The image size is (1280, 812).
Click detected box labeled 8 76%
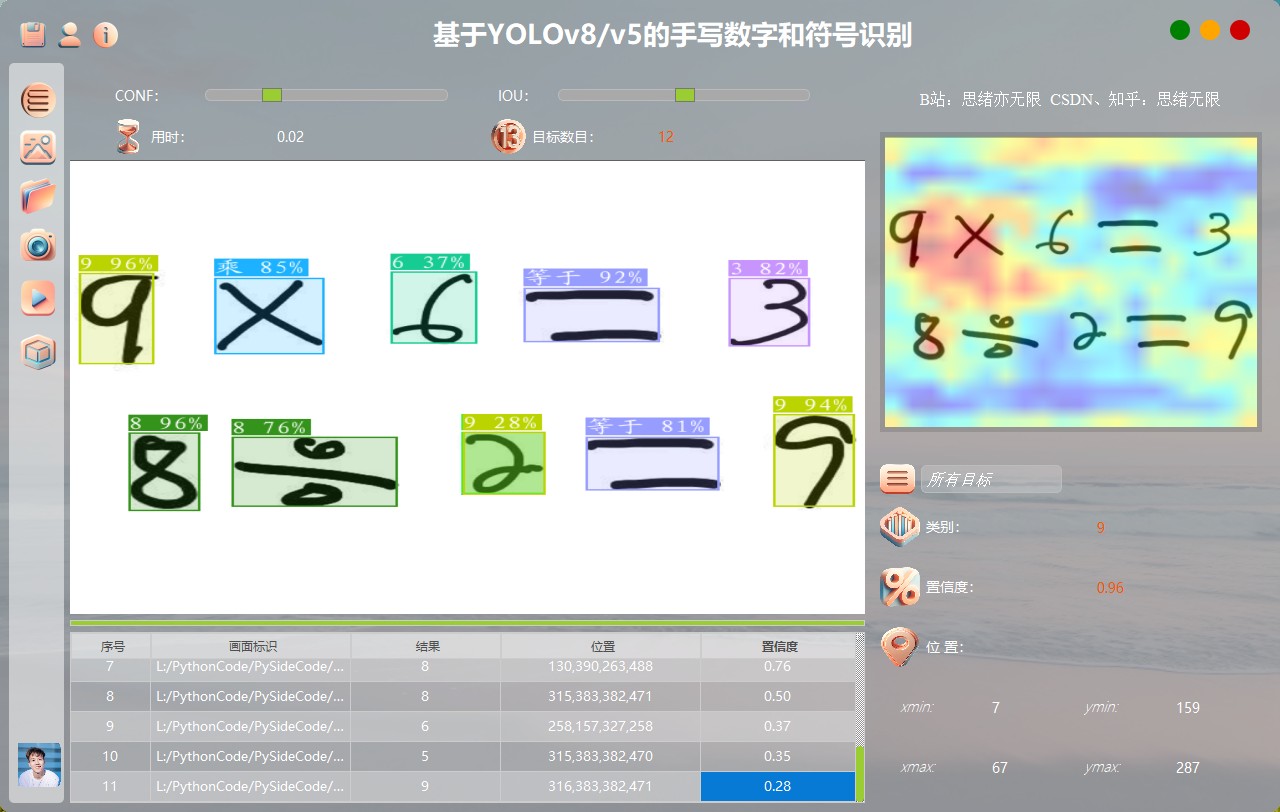[x=315, y=471]
